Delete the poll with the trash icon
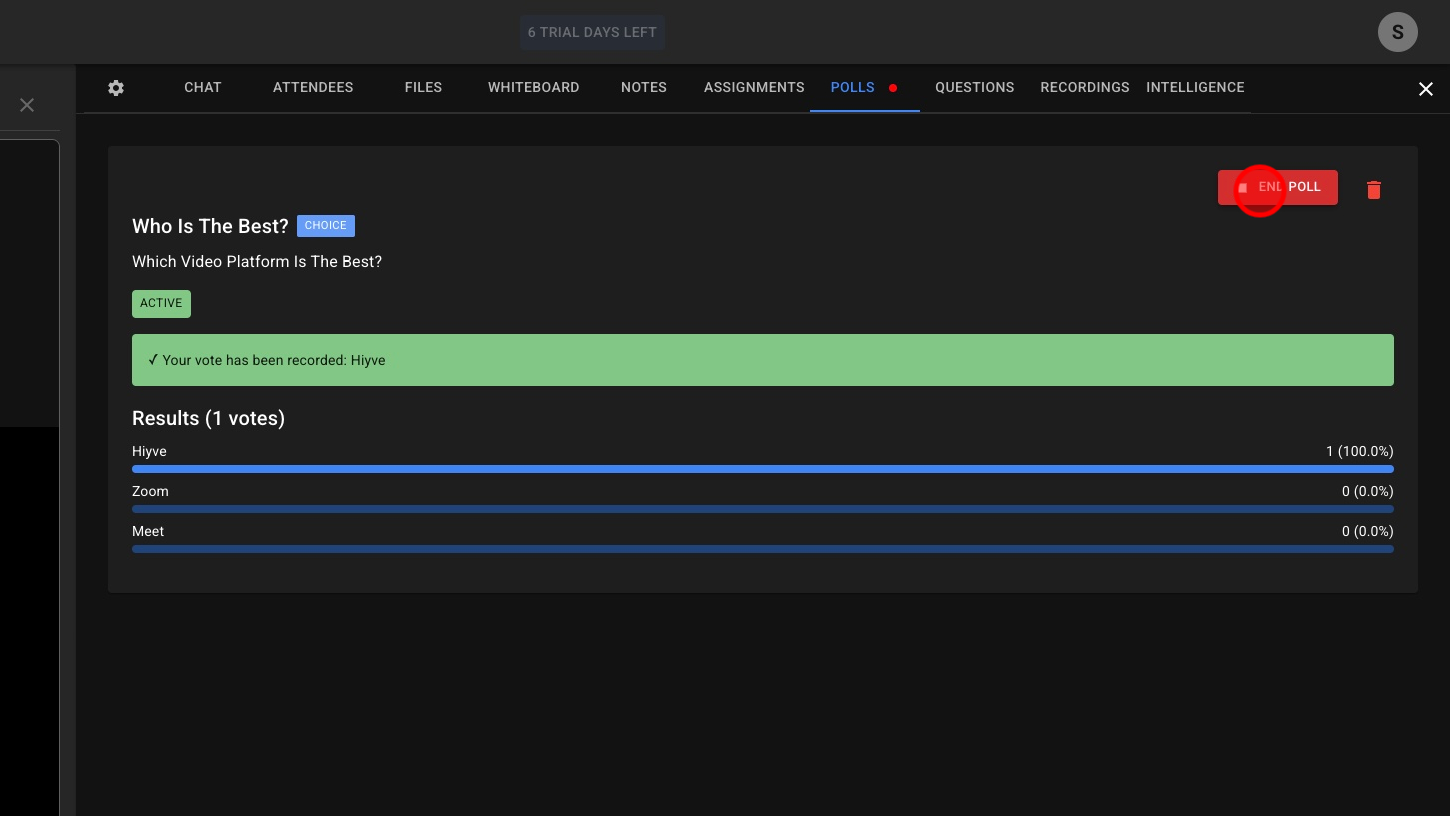The image size is (1450, 816). [1373, 189]
